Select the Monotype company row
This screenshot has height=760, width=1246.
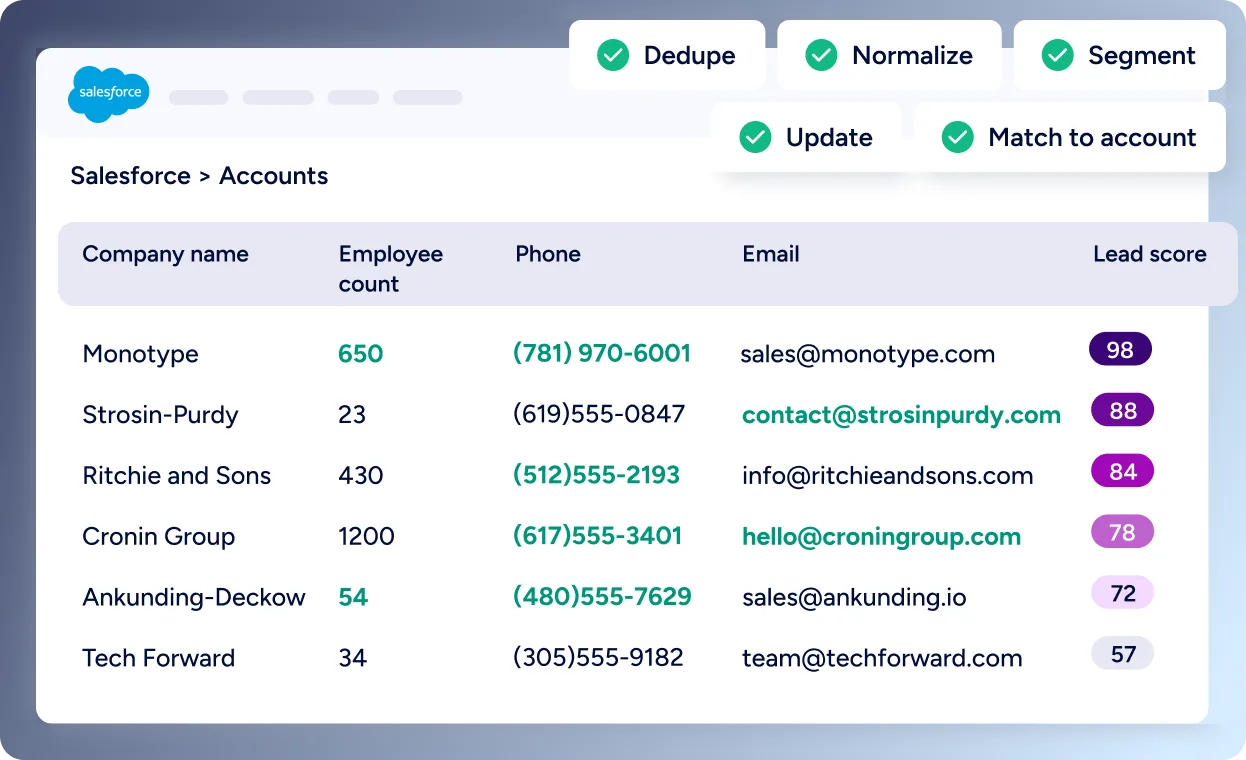[x=140, y=353]
